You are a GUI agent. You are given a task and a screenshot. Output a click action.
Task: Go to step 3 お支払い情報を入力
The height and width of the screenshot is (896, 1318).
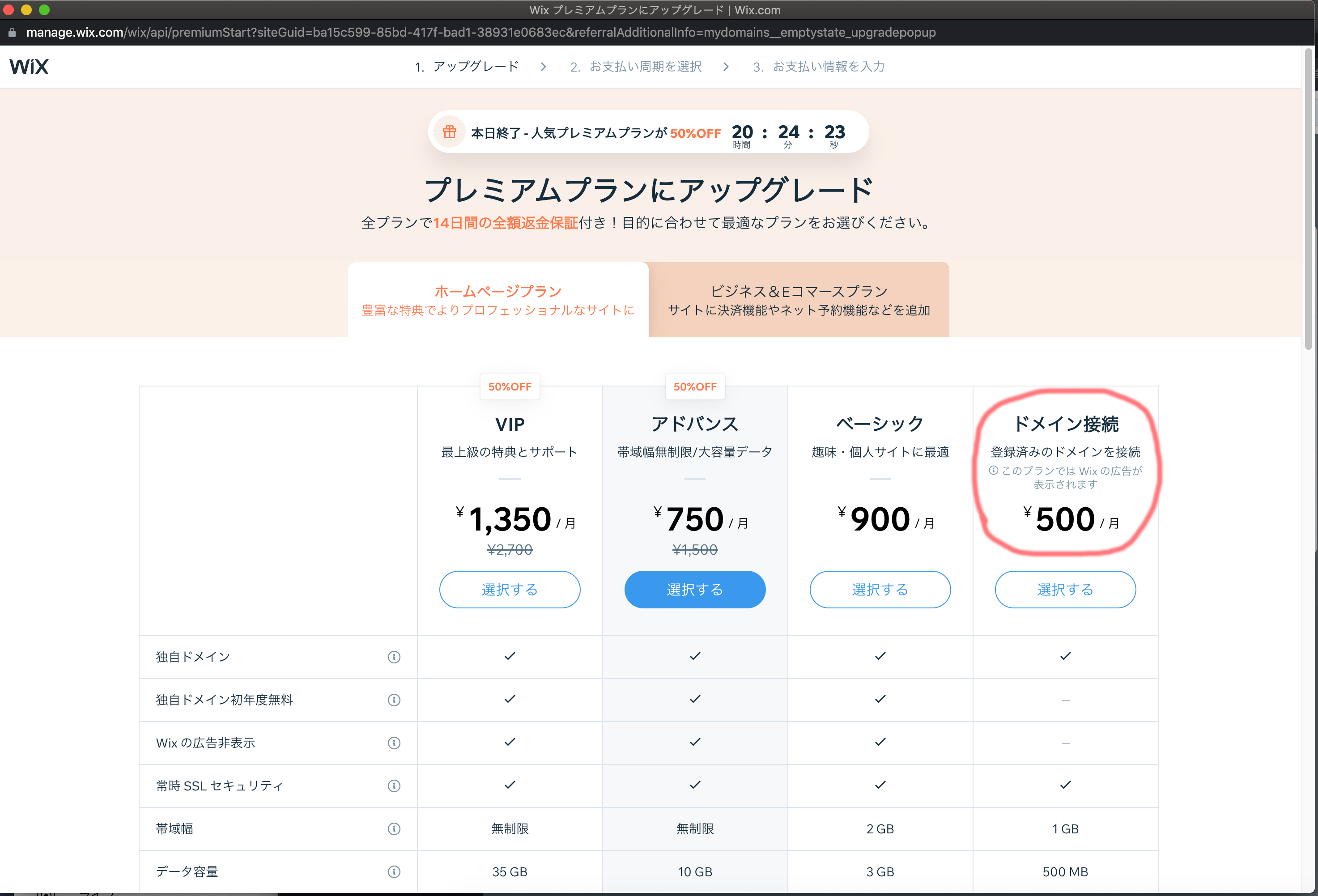click(x=818, y=67)
